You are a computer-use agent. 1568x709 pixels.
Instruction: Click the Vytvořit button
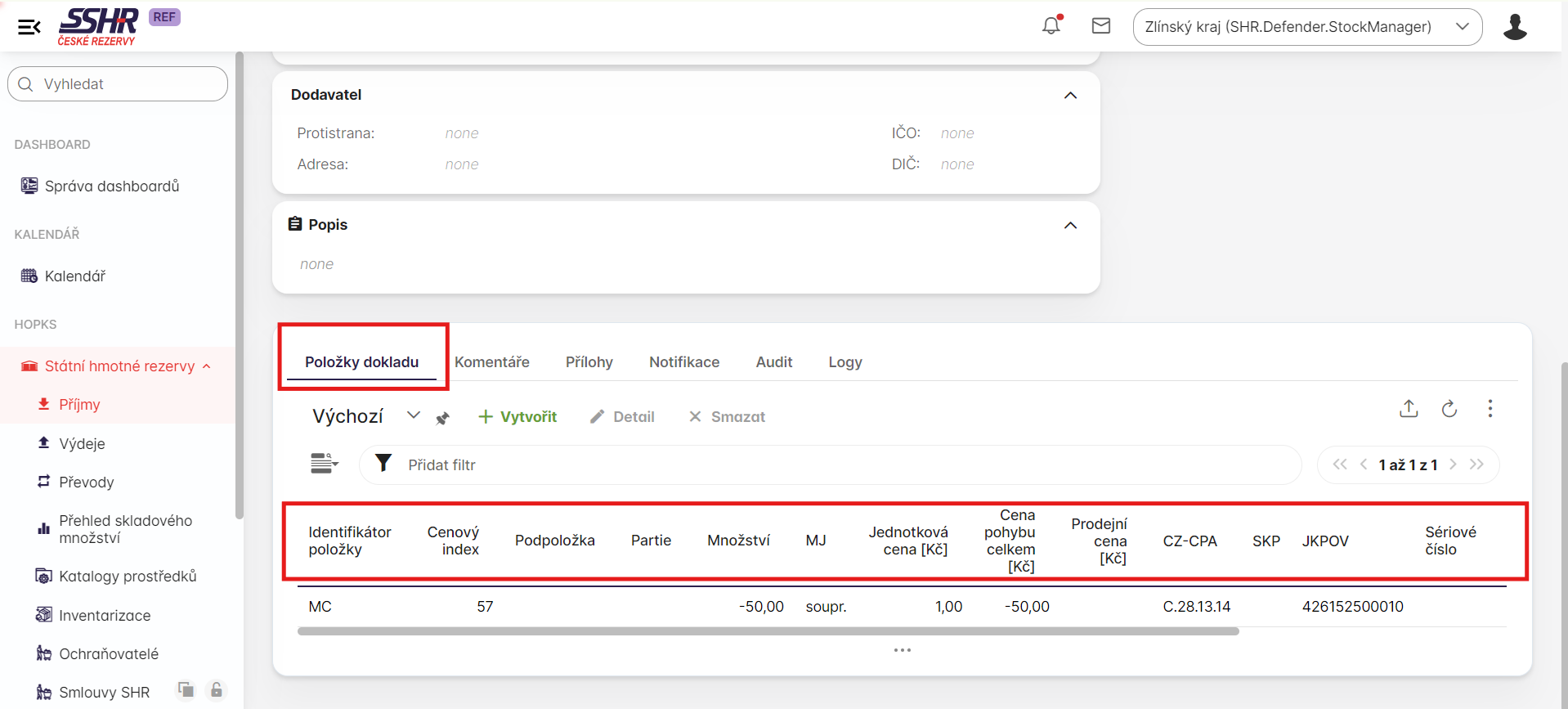(x=517, y=417)
